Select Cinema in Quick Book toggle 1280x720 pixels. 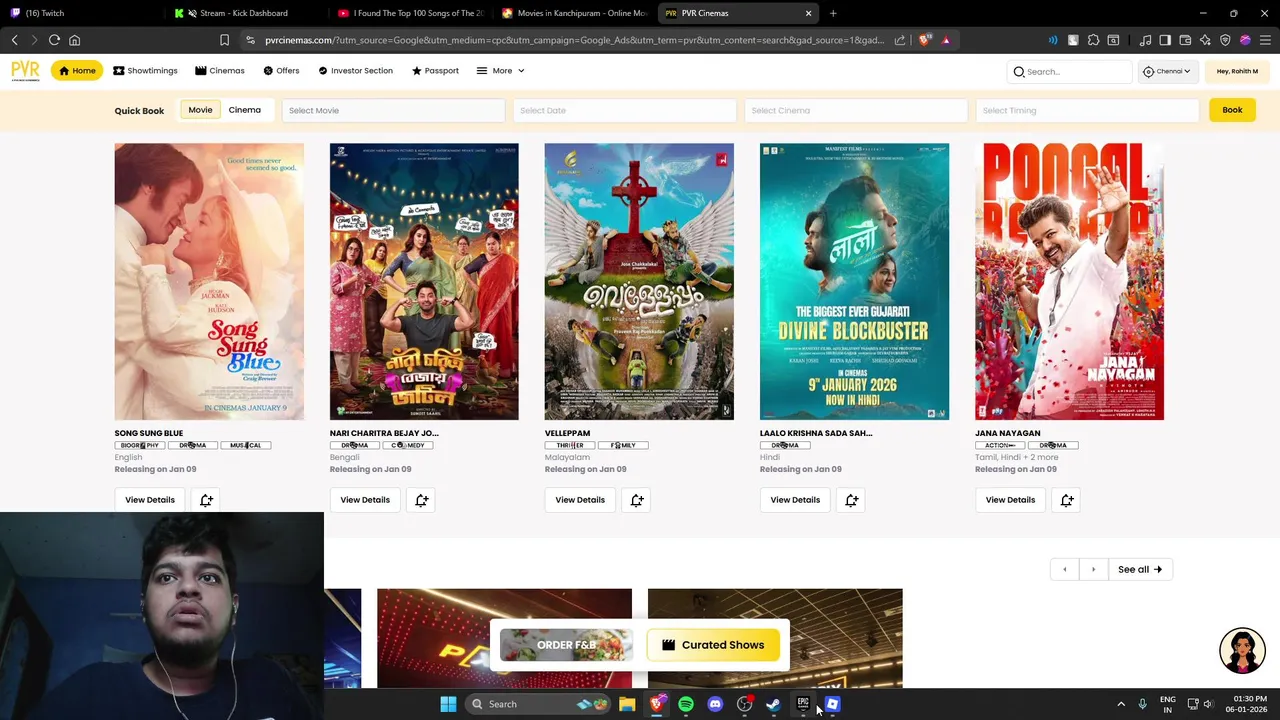(244, 110)
